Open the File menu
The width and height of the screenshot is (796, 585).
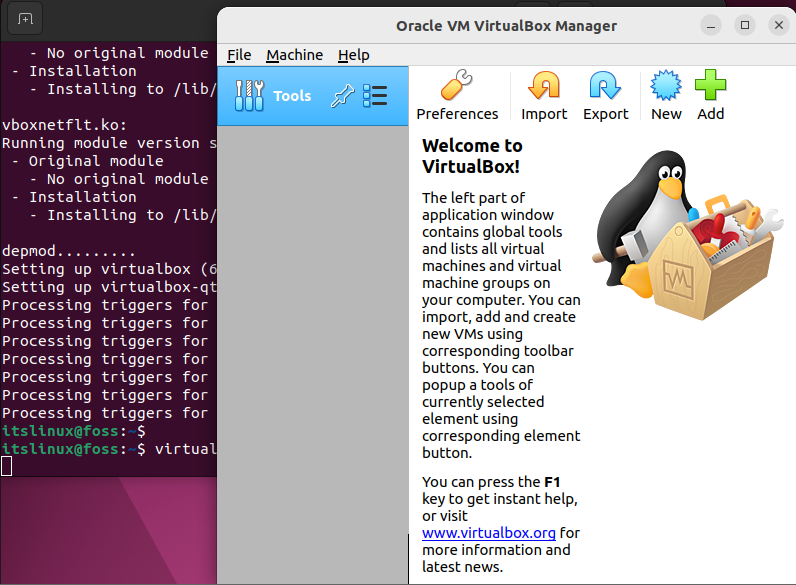(x=239, y=55)
